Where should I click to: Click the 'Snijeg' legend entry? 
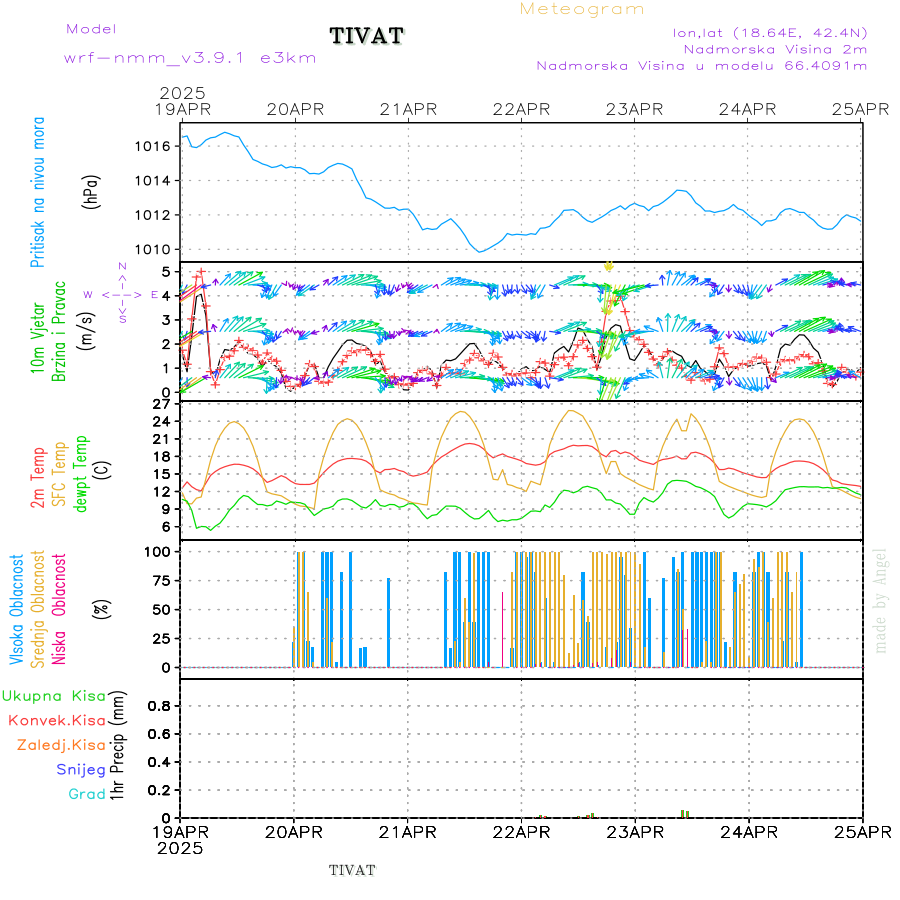point(81,769)
